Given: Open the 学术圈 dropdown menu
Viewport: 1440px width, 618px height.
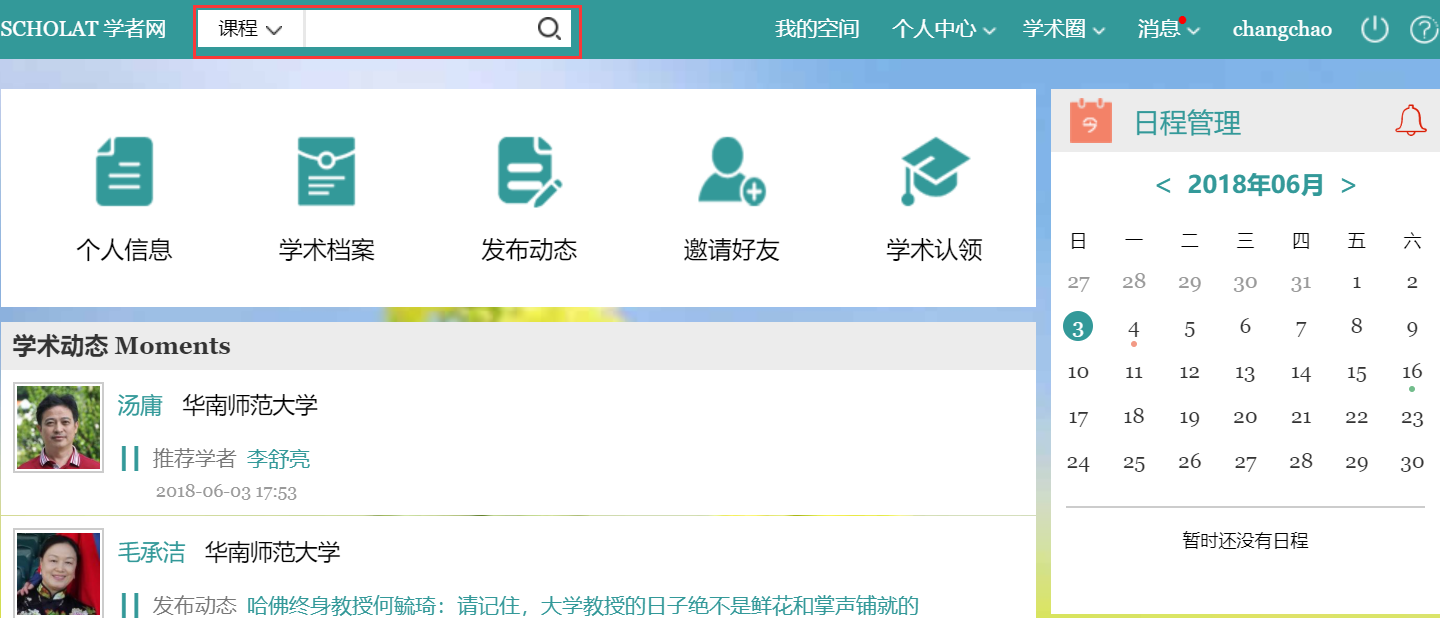Looking at the screenshot, I should click(1063, 29).
